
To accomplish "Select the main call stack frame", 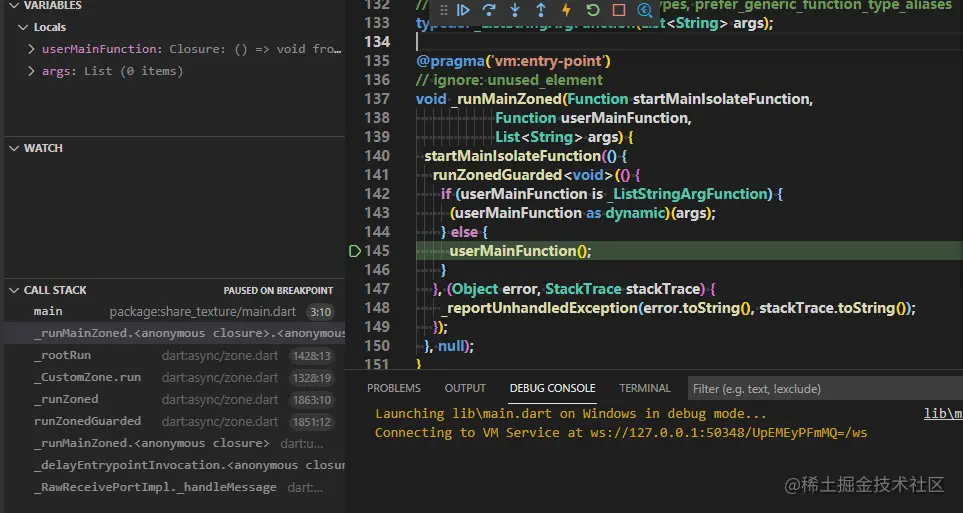I will coord(174,311).
